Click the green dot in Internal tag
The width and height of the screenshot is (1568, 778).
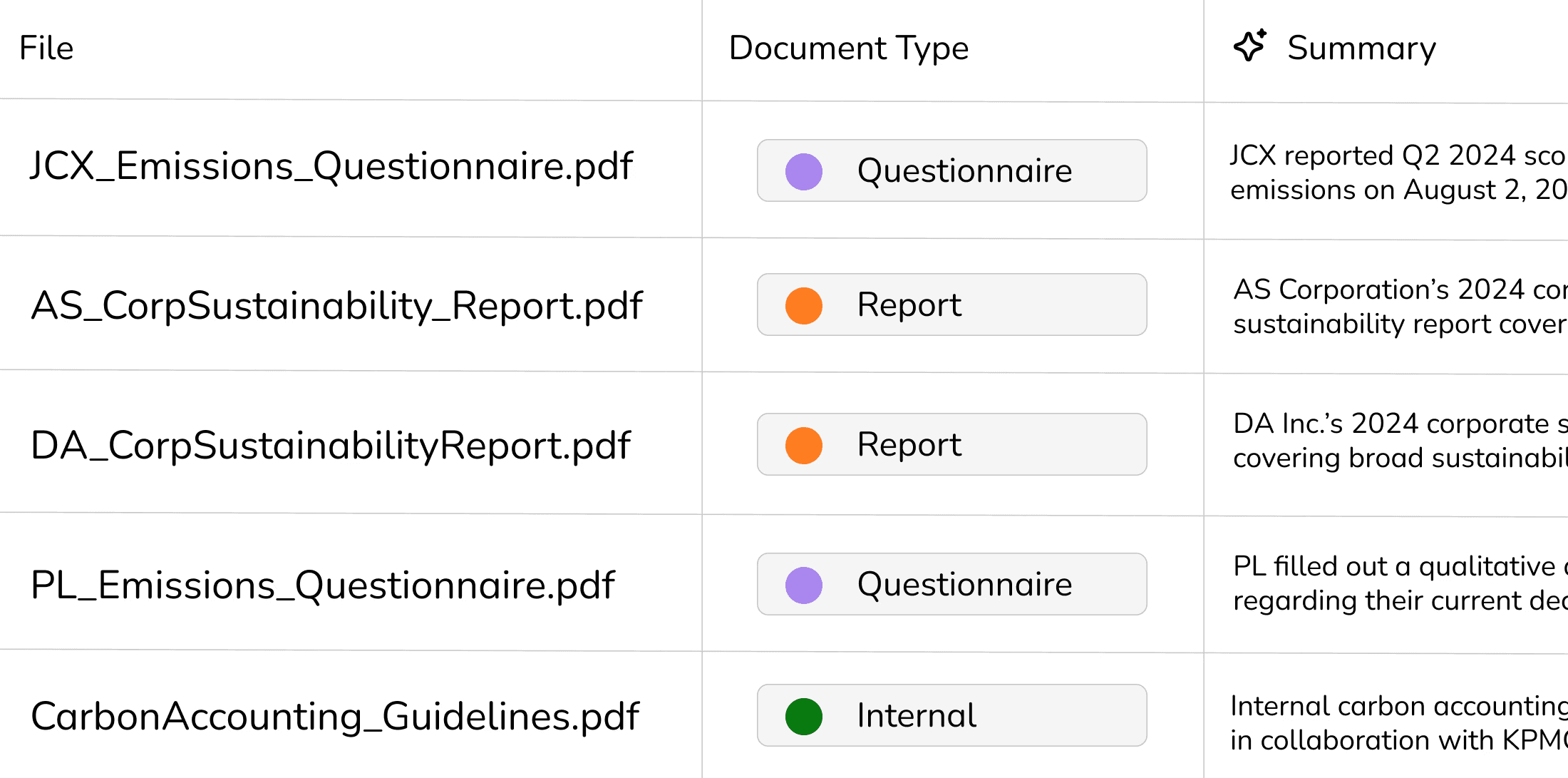[x=804, y=716]
